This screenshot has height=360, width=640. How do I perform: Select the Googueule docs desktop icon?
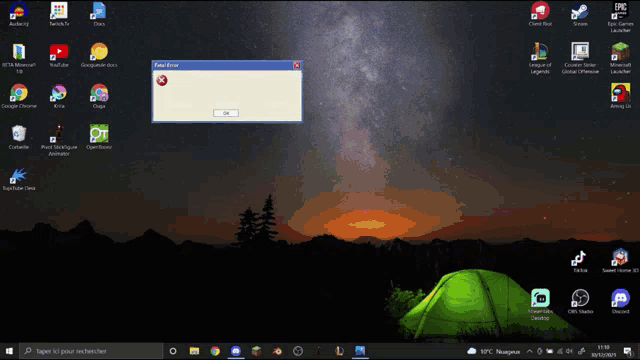coord(99,56)
